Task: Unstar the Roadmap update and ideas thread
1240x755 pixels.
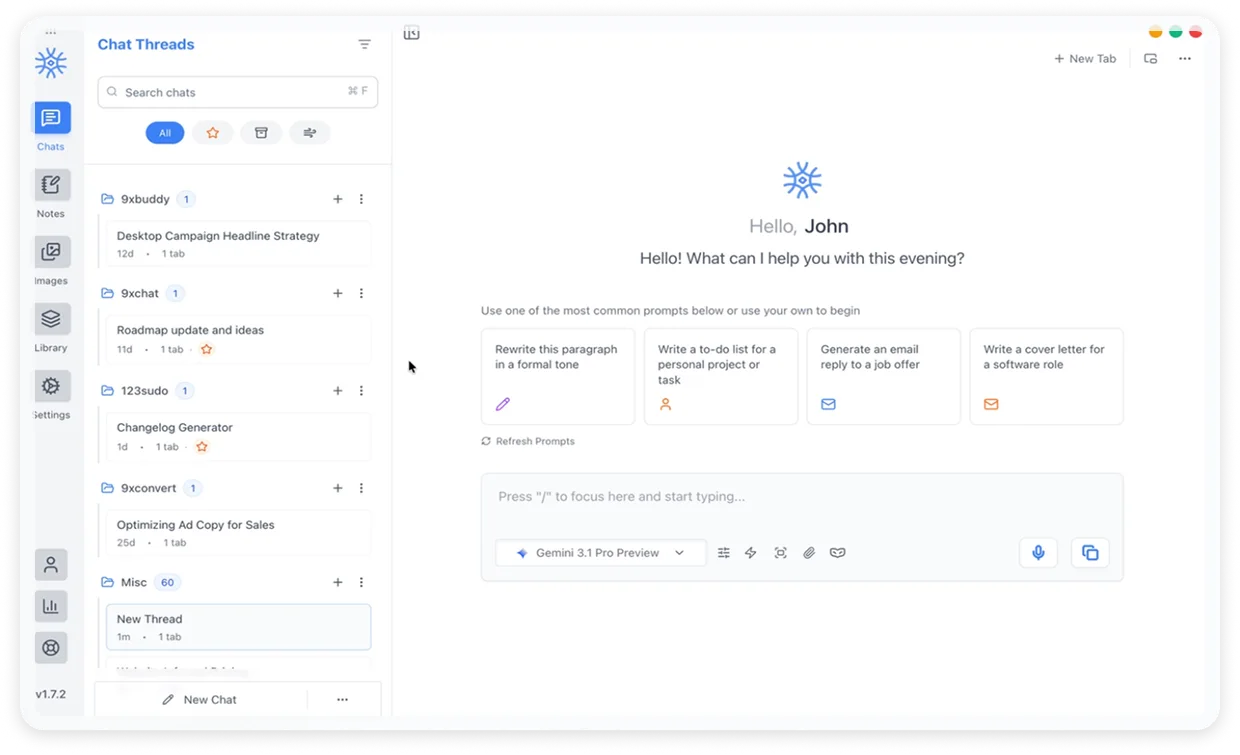Action: tap(206, 349)
